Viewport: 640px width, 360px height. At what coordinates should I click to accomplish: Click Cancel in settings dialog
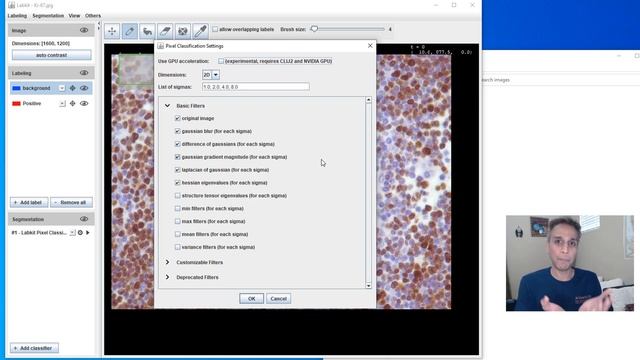click(x=279, y=299)
